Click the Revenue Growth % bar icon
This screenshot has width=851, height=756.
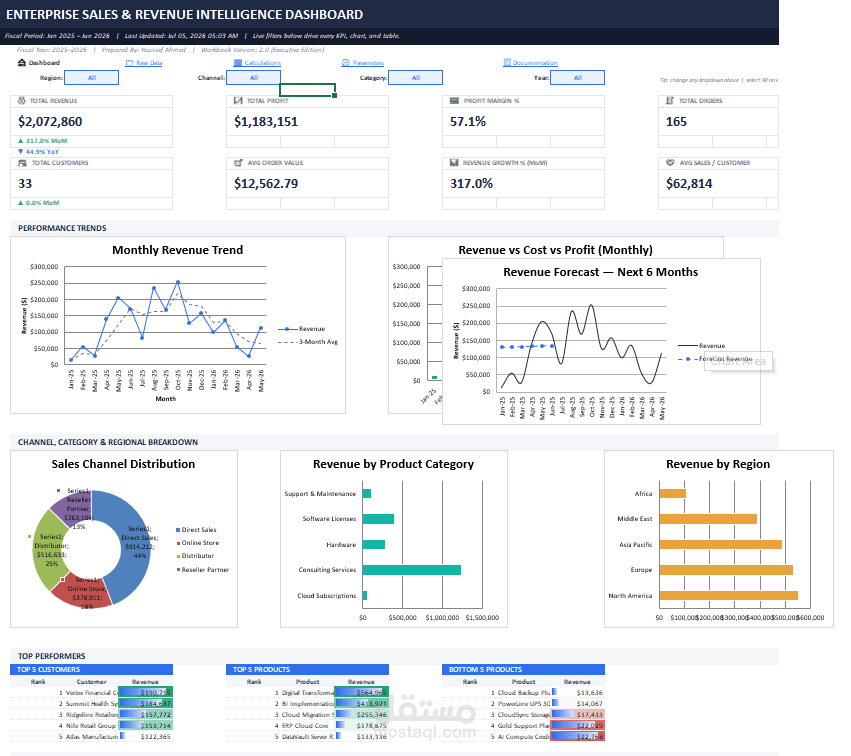point(454,163)
